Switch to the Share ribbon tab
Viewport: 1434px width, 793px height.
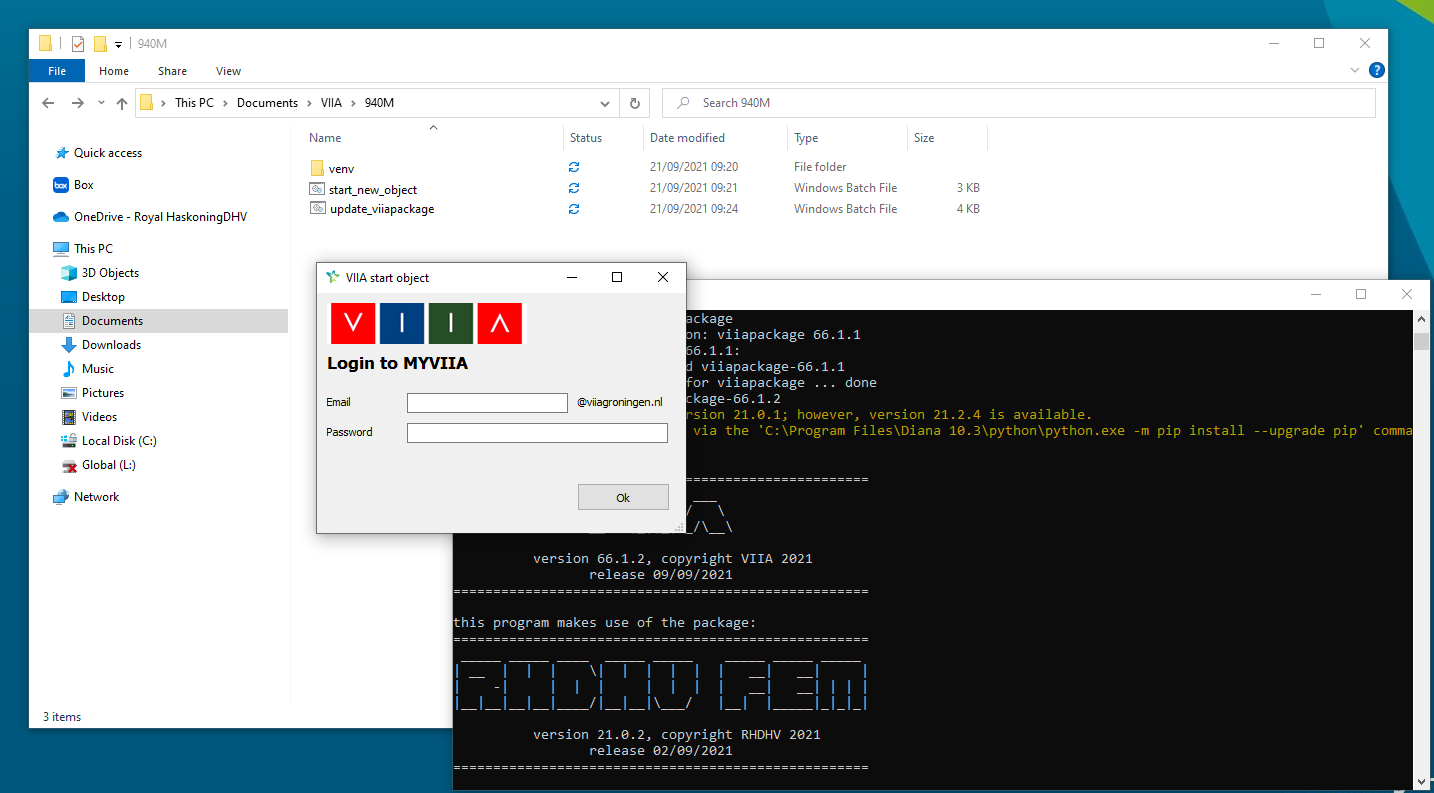click(x=172, y=71)
